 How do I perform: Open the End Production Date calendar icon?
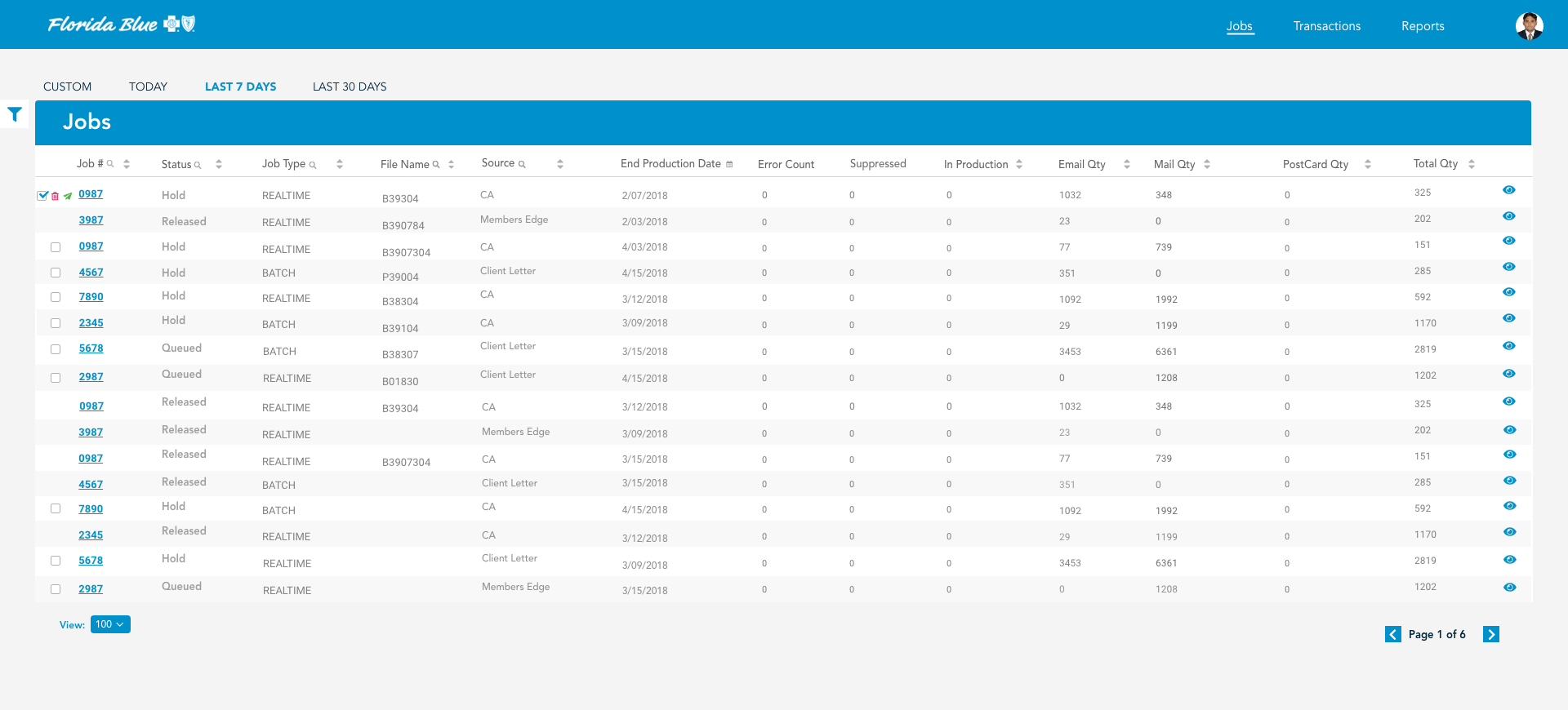tap(729, 164)
